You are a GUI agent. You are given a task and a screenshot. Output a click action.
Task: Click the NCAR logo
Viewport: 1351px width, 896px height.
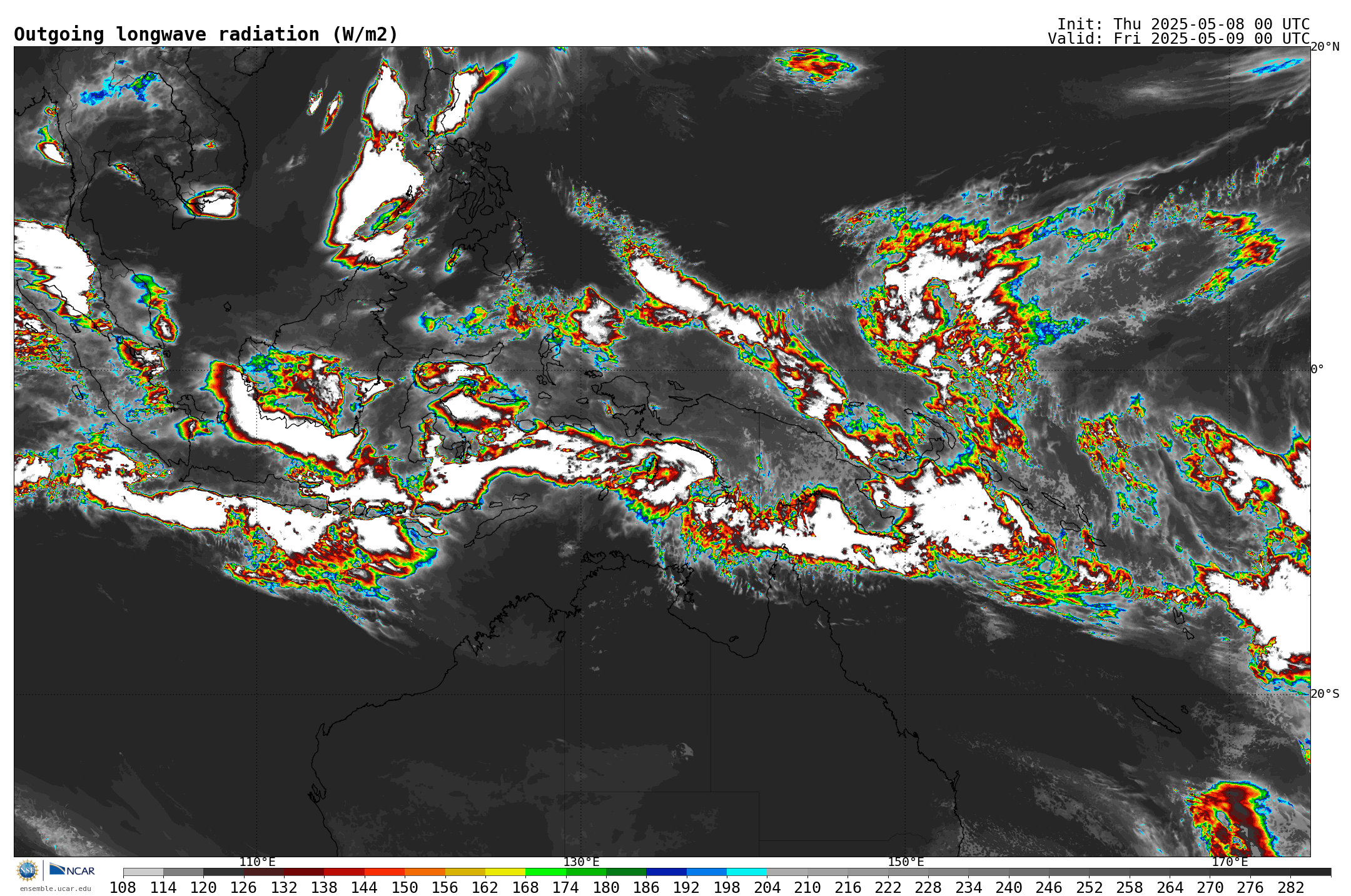point(72,870)
